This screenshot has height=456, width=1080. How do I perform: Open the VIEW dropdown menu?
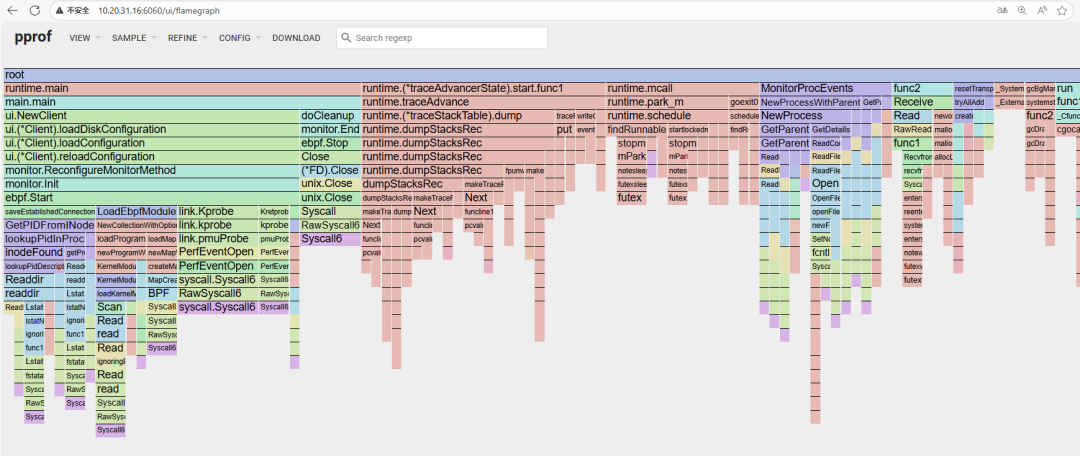pyautogui.click(x=84, y=38)
